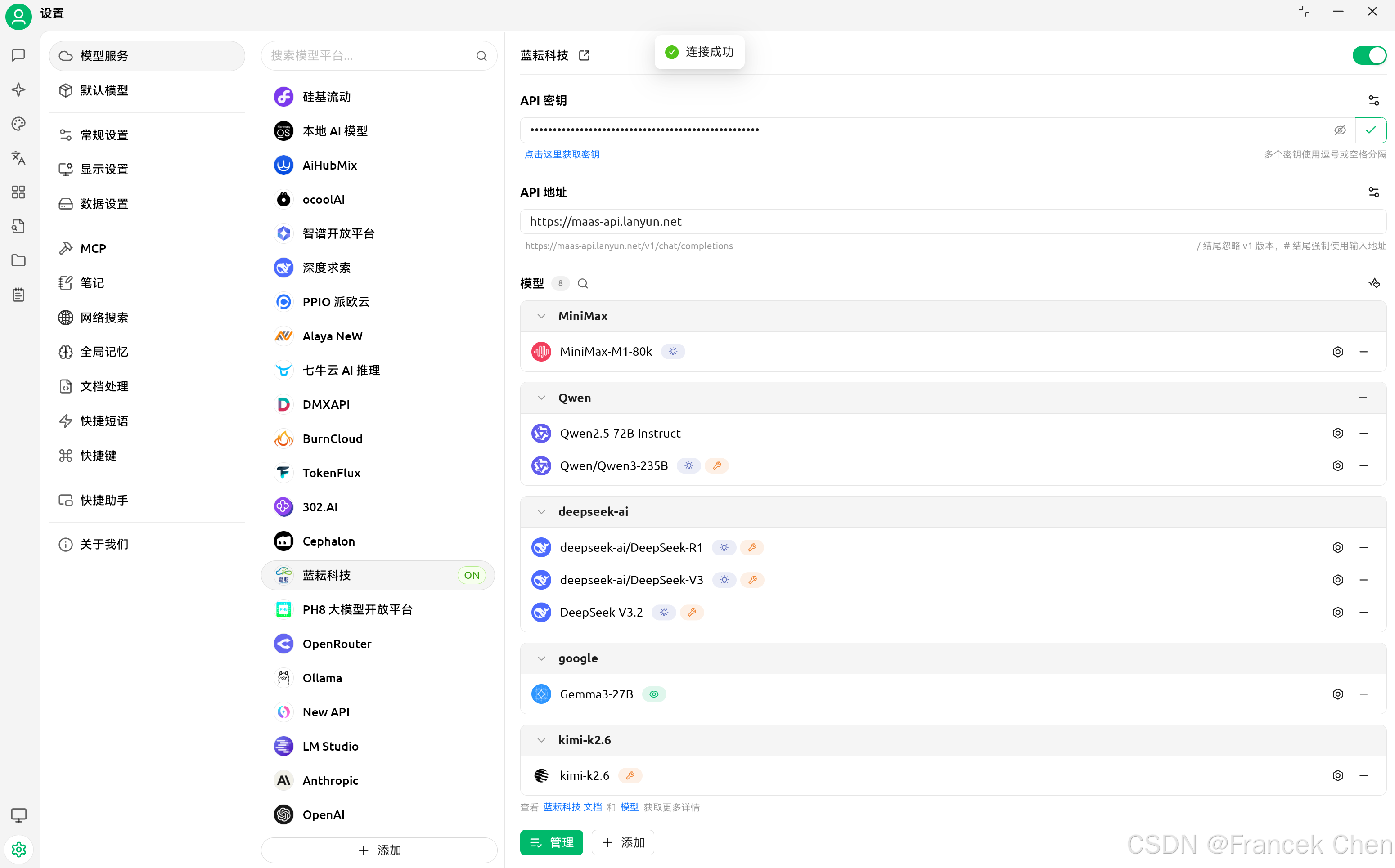The height and width of the screenshot is (868, 1395).
Task: Open the 模型 details link at the bottom
Action: click(x=629, y=807)
